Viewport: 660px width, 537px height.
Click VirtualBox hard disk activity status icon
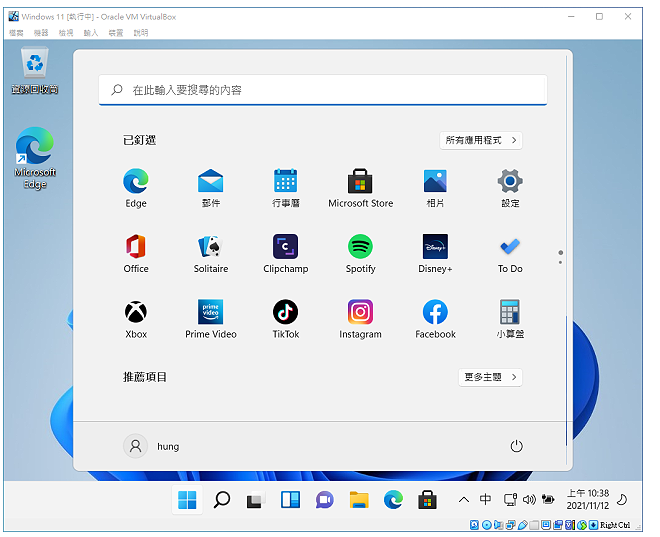click(474, 525)
